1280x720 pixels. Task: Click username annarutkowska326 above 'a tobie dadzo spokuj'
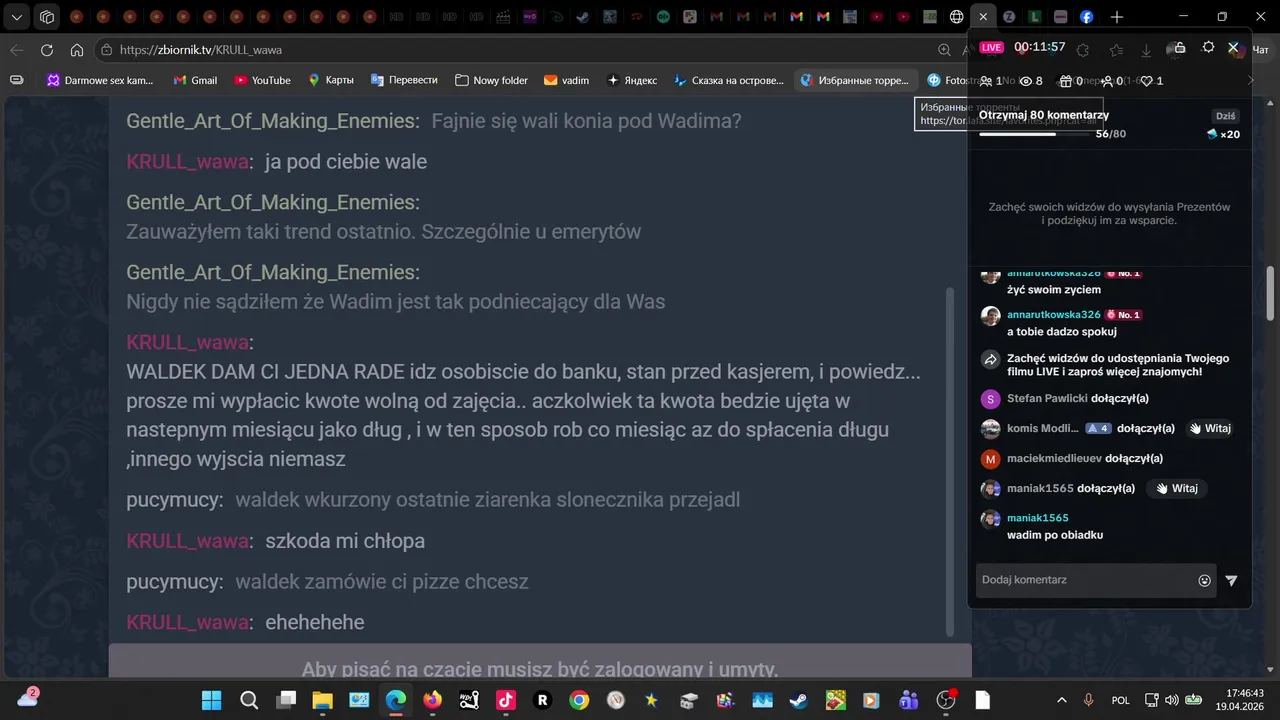pyautogui.click(x=1053, y=314)
